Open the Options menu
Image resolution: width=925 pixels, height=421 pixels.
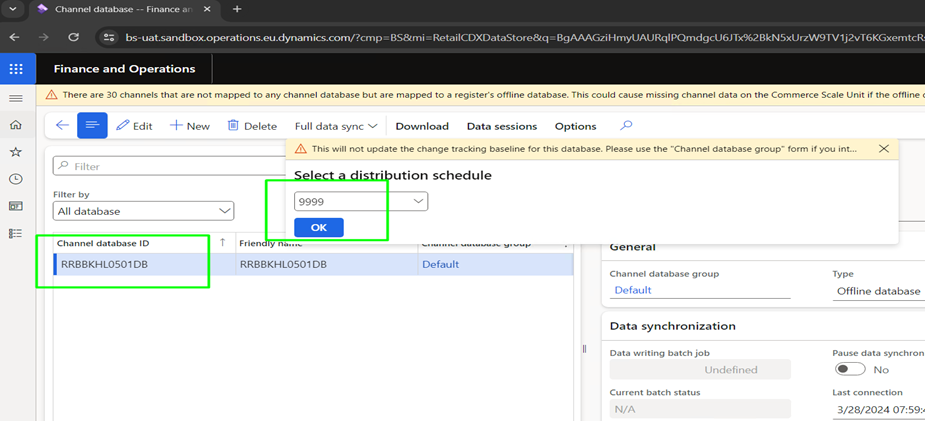click(576, 126)
